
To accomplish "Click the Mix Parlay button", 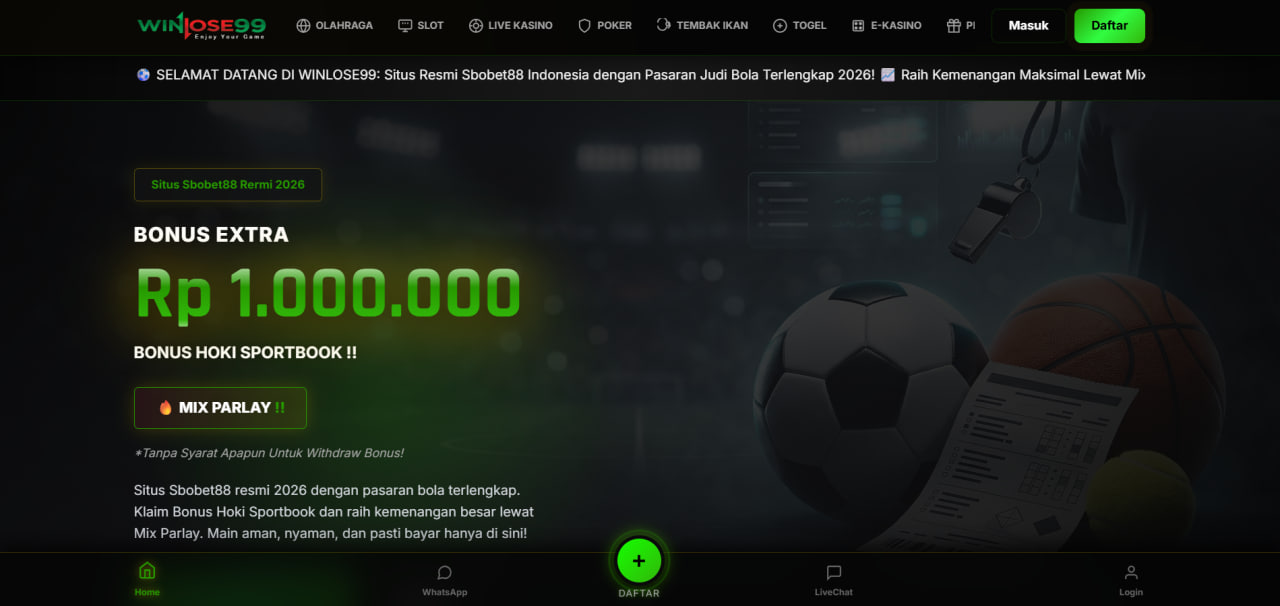I will [220, 408].
